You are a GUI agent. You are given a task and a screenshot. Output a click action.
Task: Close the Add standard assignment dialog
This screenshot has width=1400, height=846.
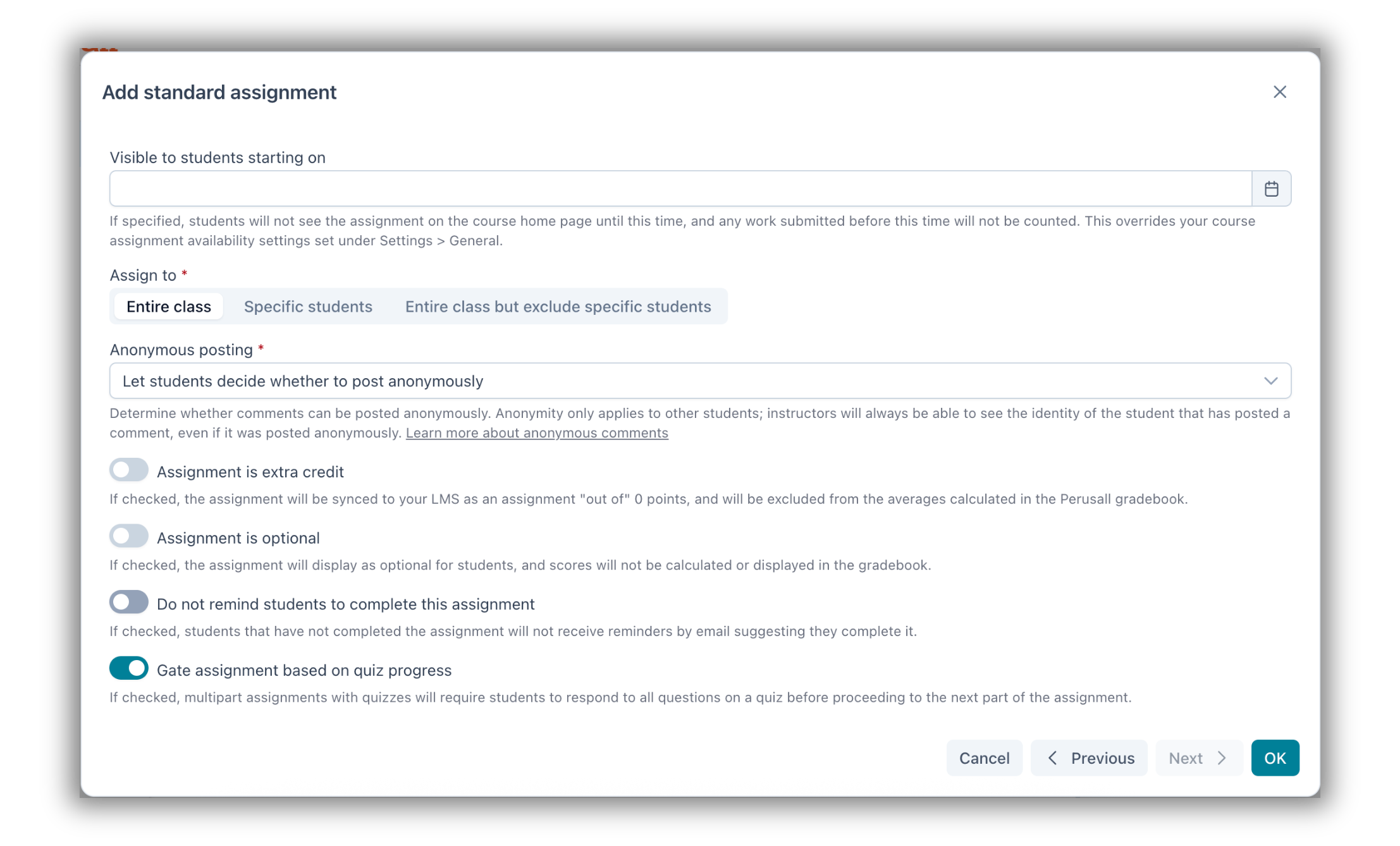pyautogui.click(x=1279, y=92)
